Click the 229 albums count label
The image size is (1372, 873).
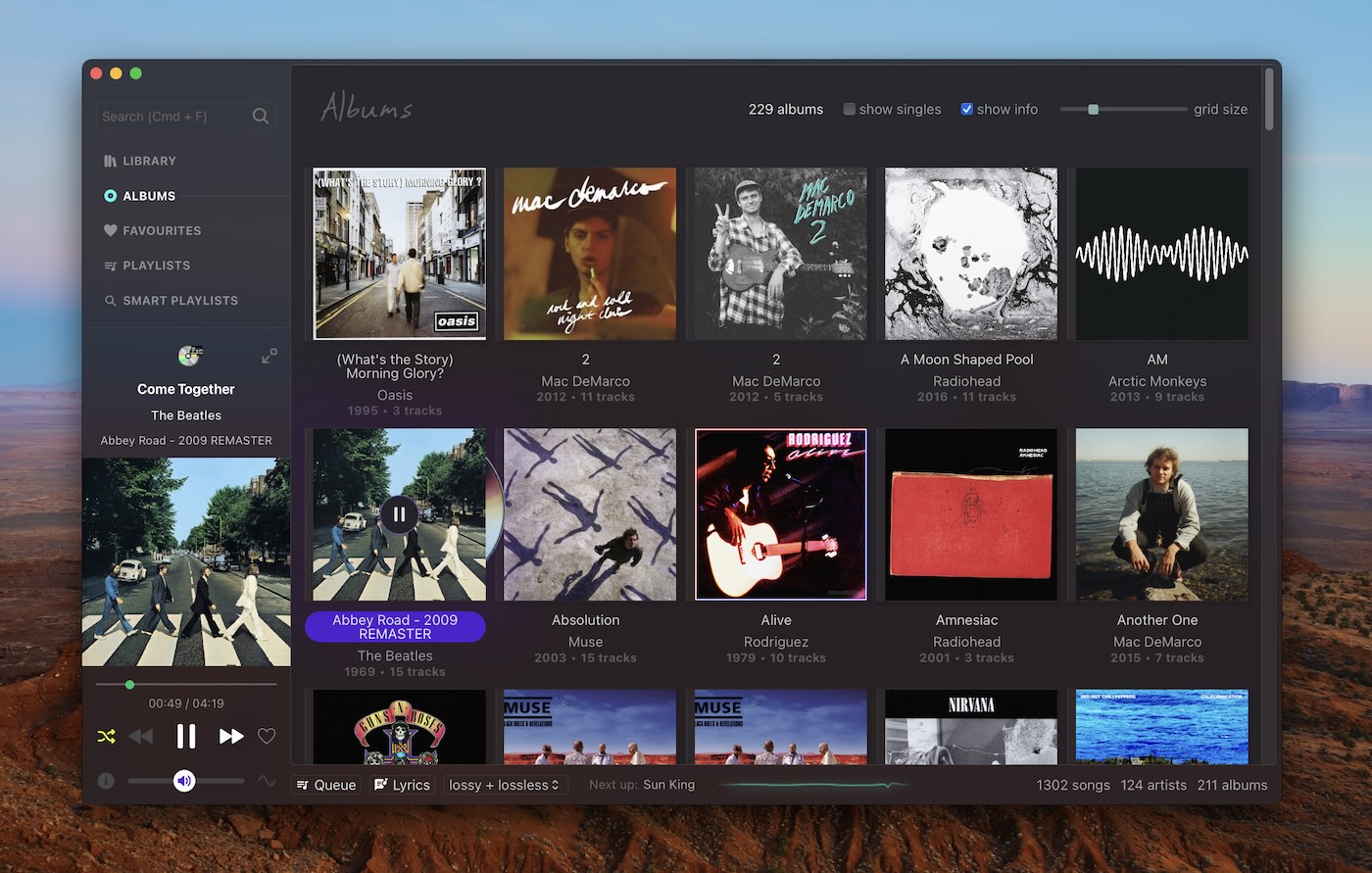[x=786, y=109]
